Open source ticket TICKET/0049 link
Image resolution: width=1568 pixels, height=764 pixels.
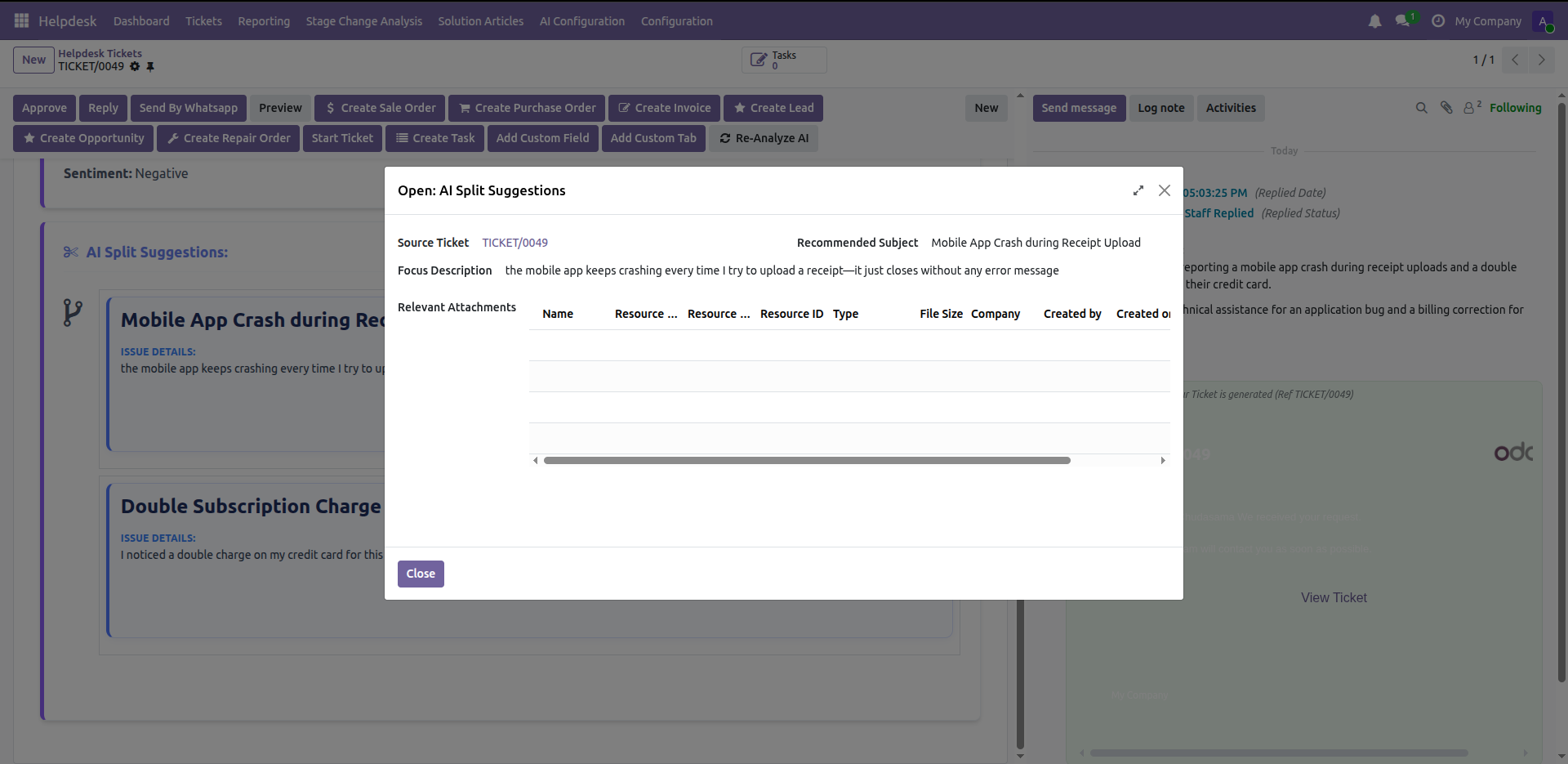tap(514, 243)
